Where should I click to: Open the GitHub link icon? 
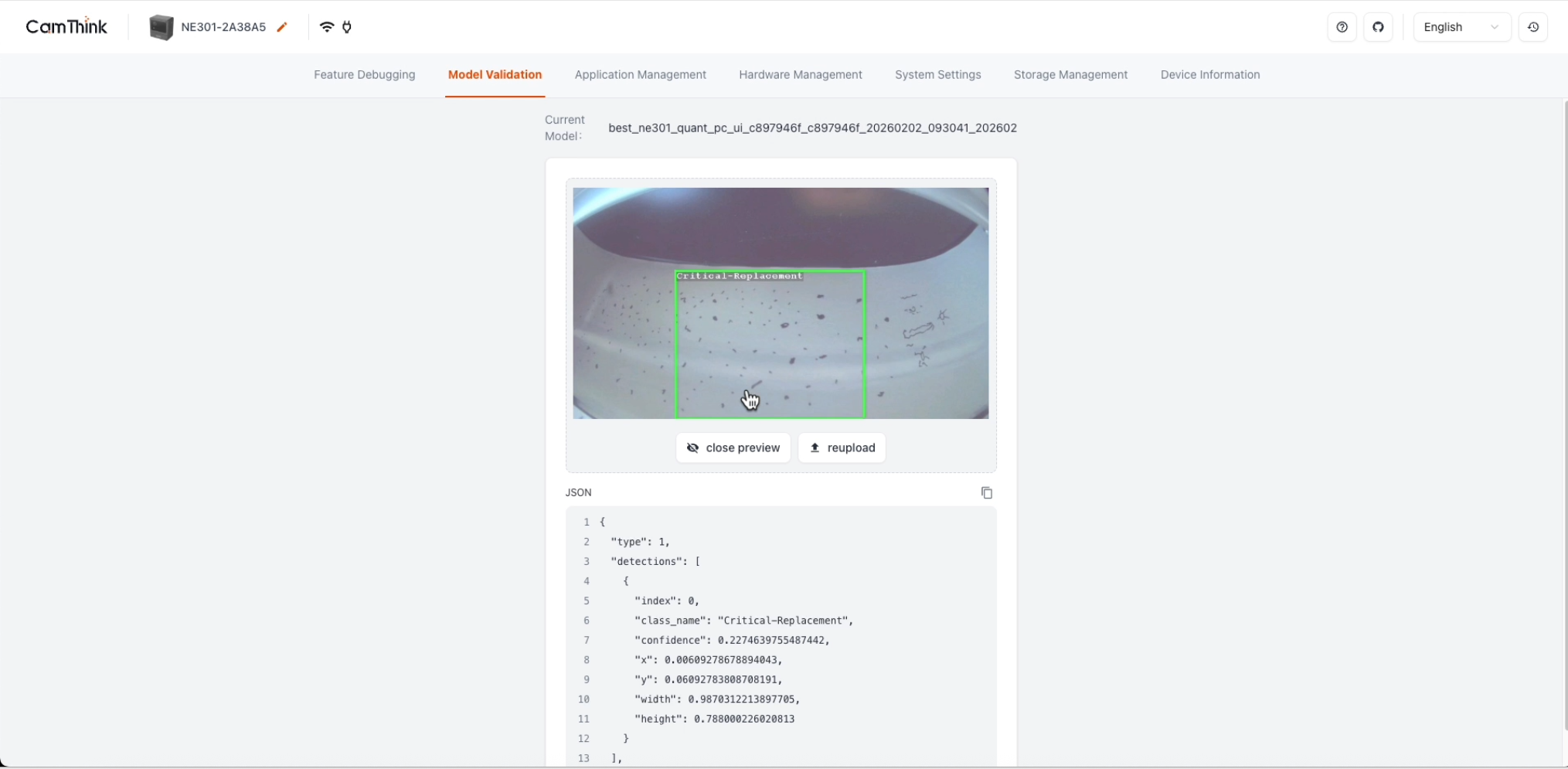point(1378,27)
